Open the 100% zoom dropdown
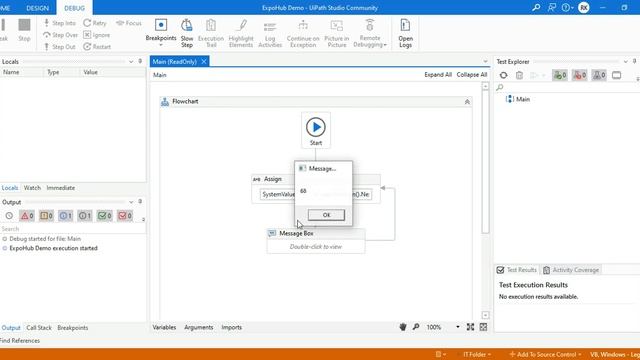640x360 pixels. tap(458, 327)
